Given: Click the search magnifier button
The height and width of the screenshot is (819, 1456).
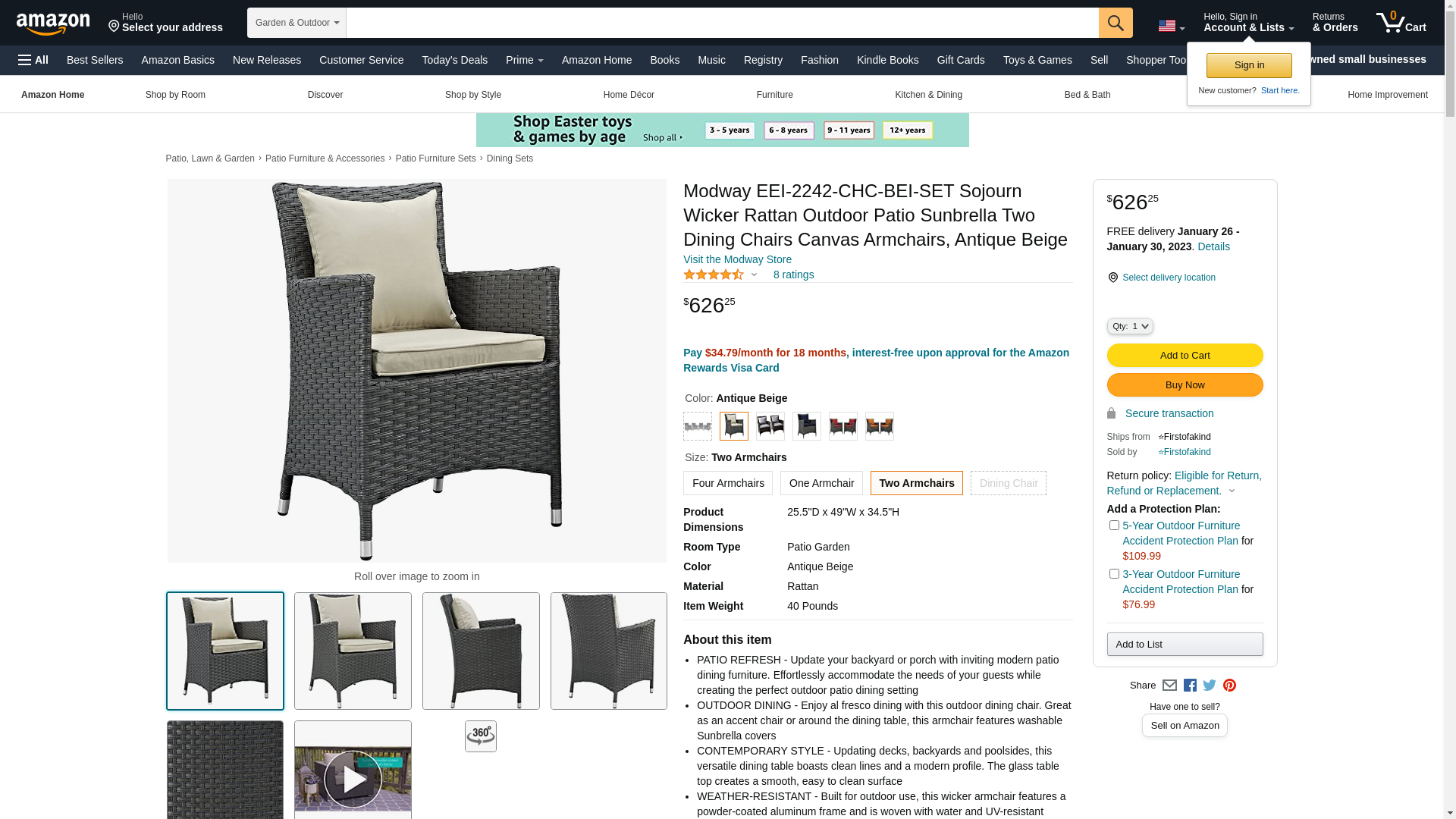Looking at the screenshot, I should (x=1116, y=23).
